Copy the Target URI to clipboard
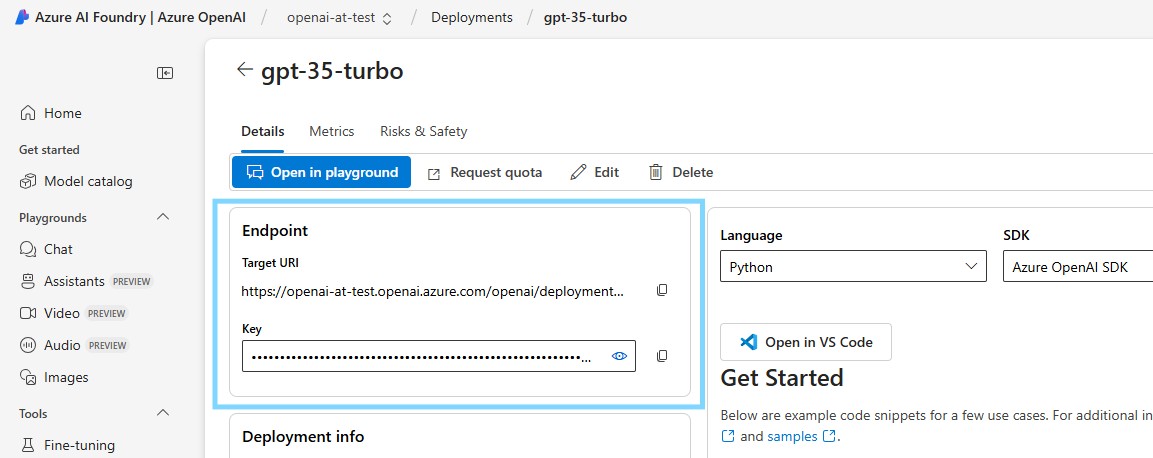Image resolution: width=1153 pixels, height=458 pixels. pyautogui.click(x=661, y=290)
